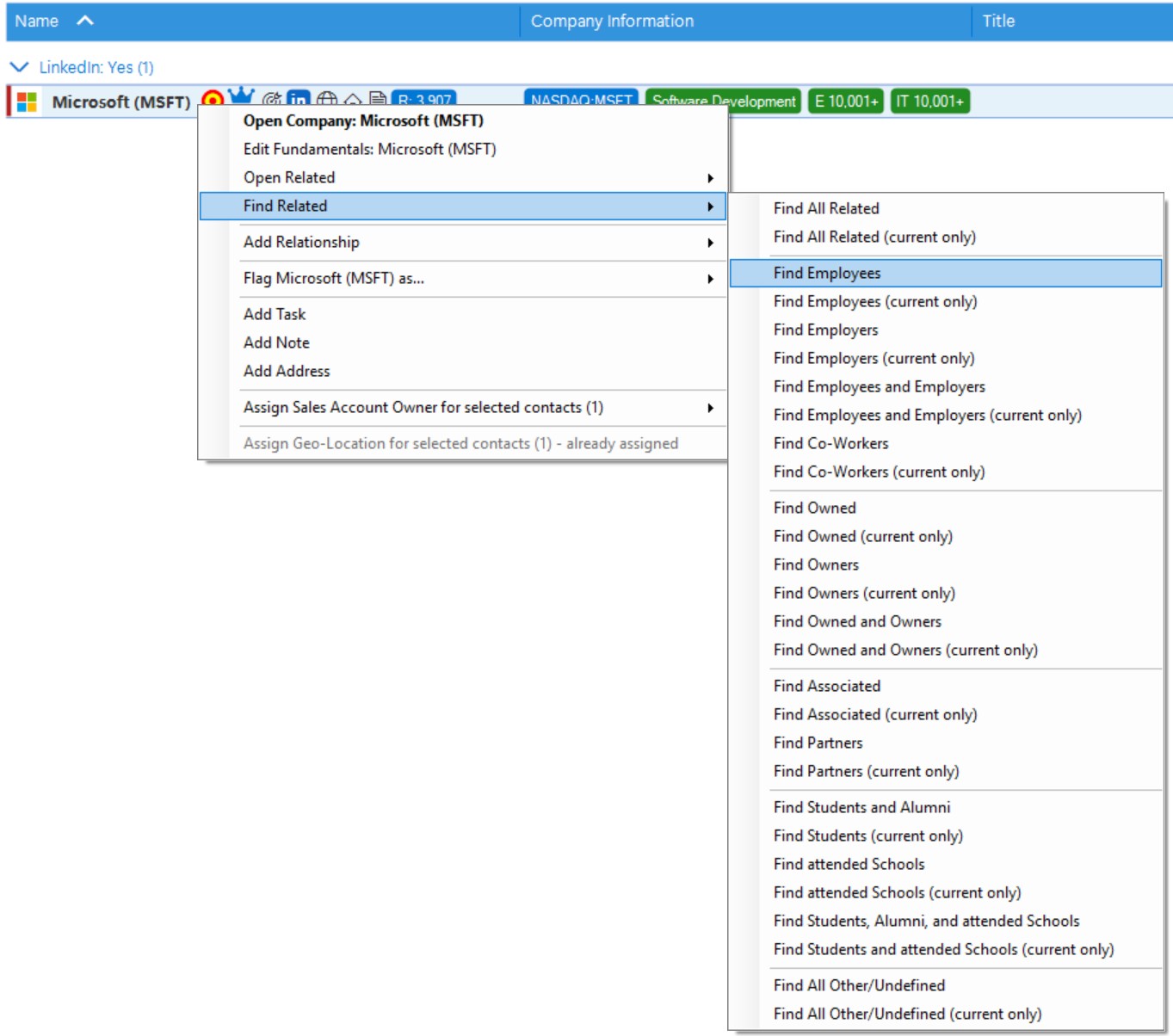The width and height of the screenshot is (1173, 1036).
Task: Click the Company Information column header
Action: pos(745,21)
